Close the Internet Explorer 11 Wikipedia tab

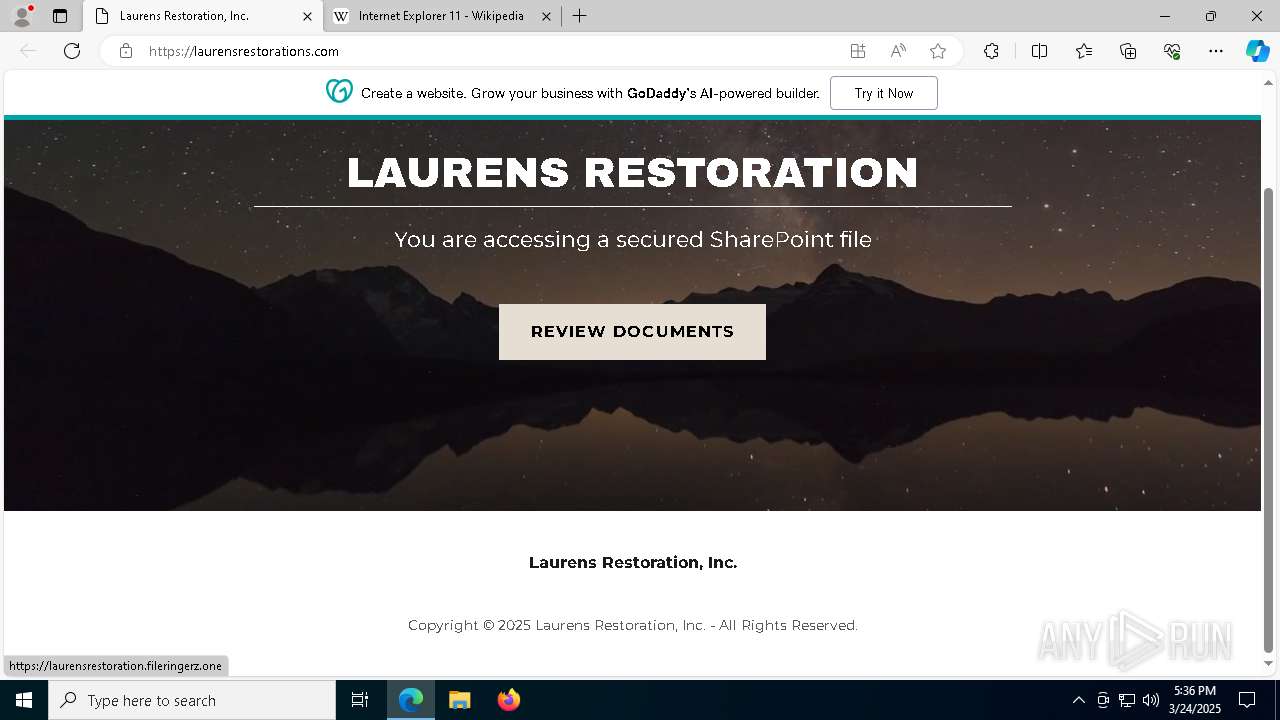coord(546,16)
